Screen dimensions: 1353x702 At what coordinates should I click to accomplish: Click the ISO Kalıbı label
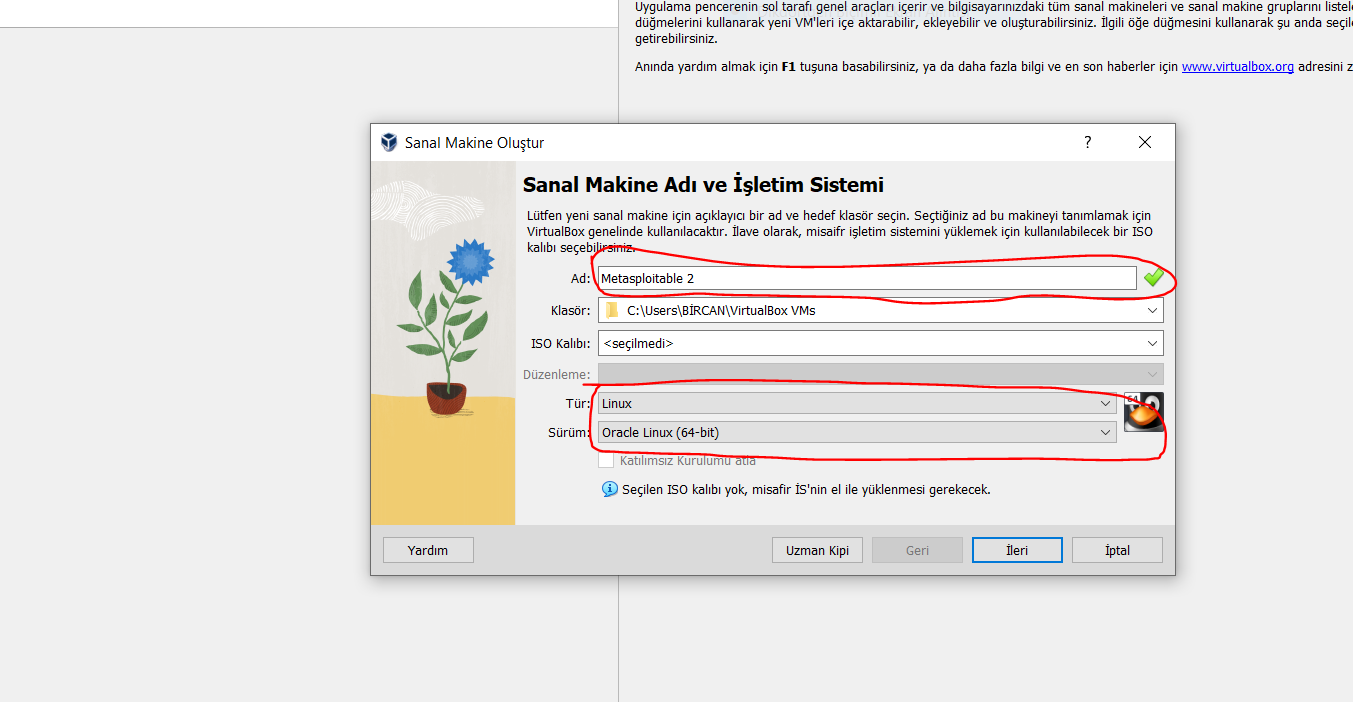(x=560, y=343)
